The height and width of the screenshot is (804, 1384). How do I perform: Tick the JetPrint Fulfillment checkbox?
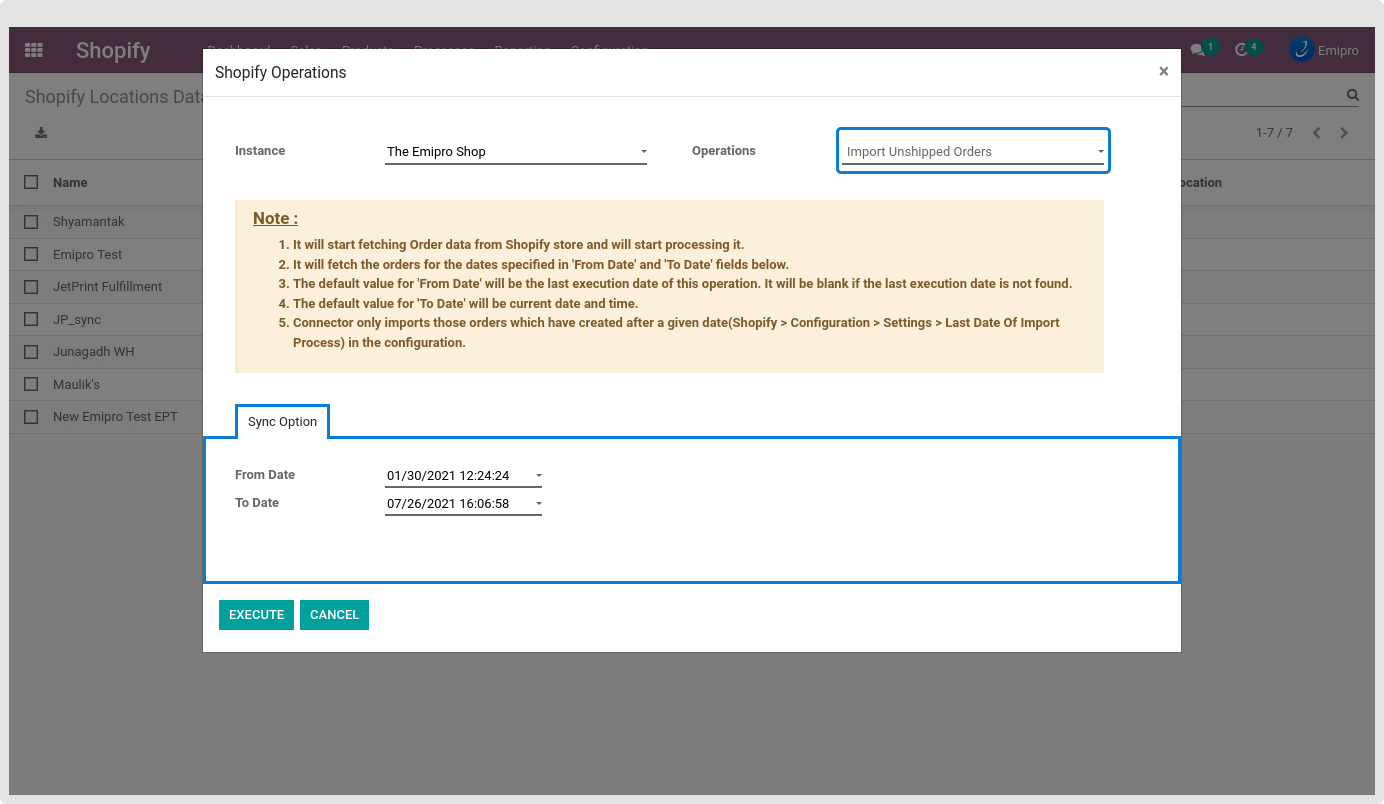point(32,287)
